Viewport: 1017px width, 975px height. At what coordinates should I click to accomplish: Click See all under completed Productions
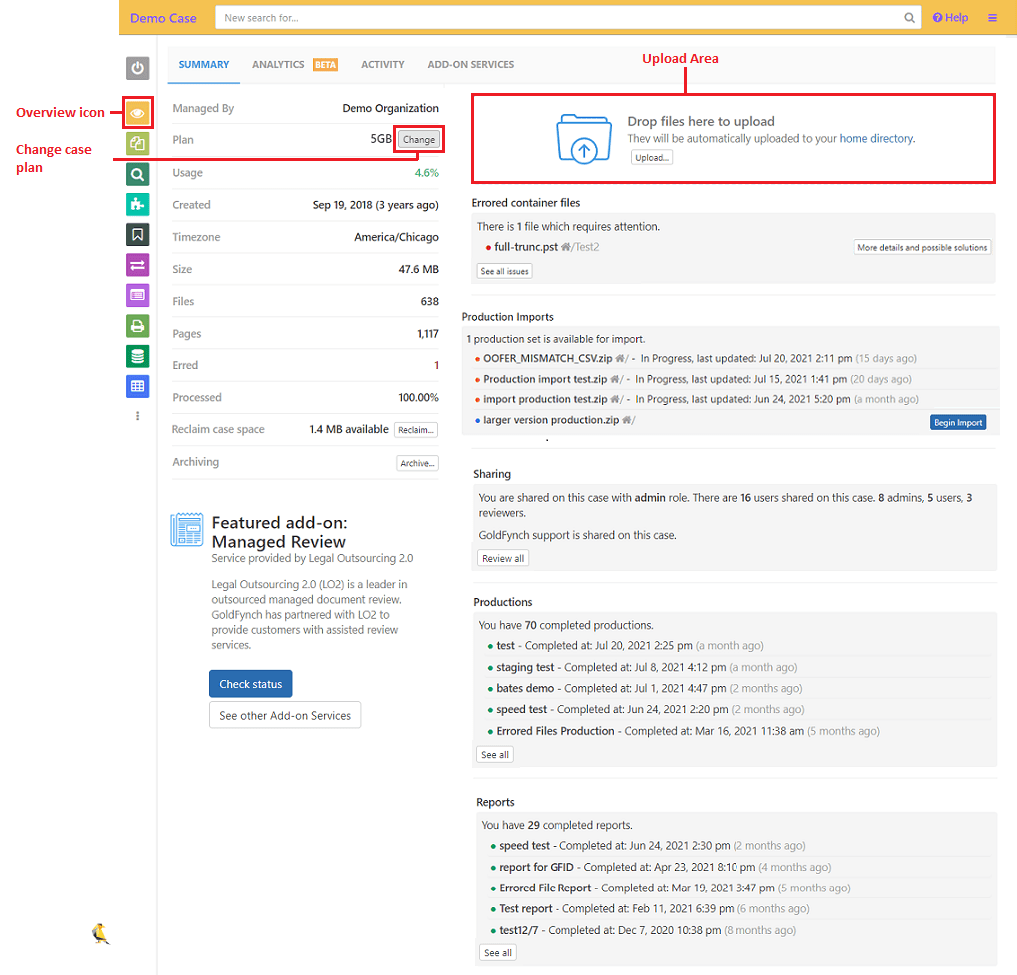(x=494, y=754)
